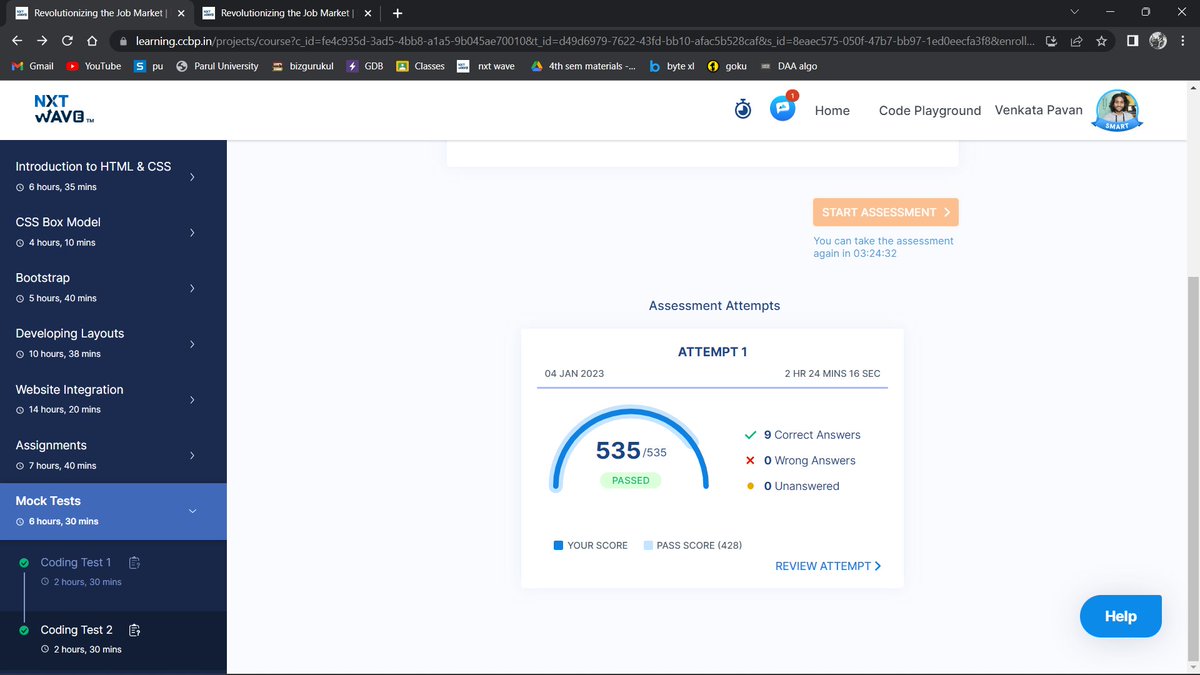Open the Chrome profile avatar icon
Viewport: 1200px width, 675px height.
pyautogui.click(x=1159, y=41)
